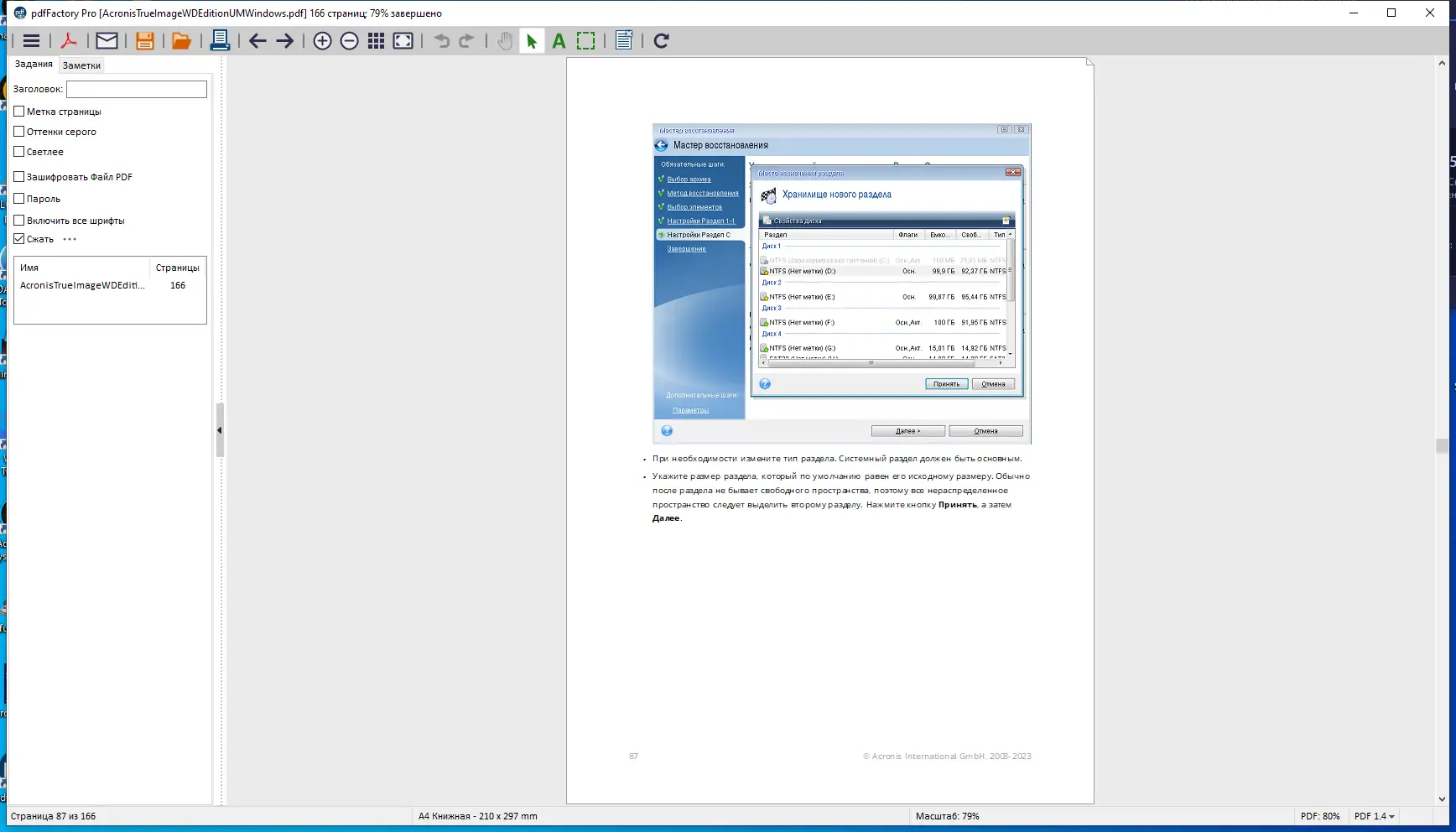Select the green text A tool
The height and width of the screenshot is (832, 1456).
pos(559,41)
